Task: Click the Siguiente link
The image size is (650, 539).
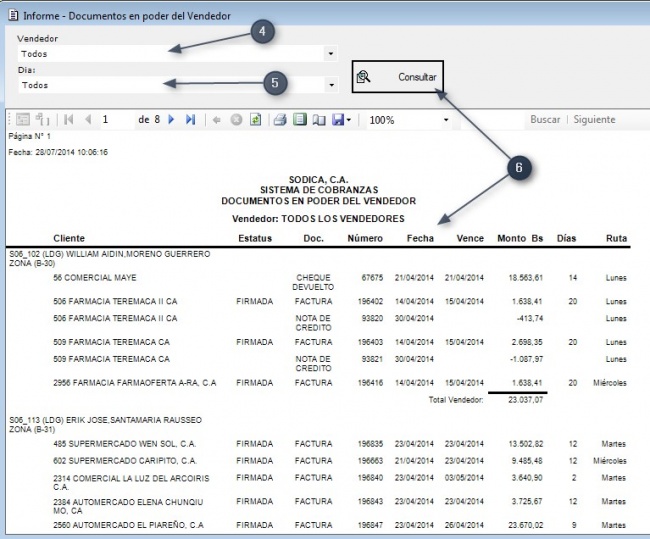Action: coord(594,119)
